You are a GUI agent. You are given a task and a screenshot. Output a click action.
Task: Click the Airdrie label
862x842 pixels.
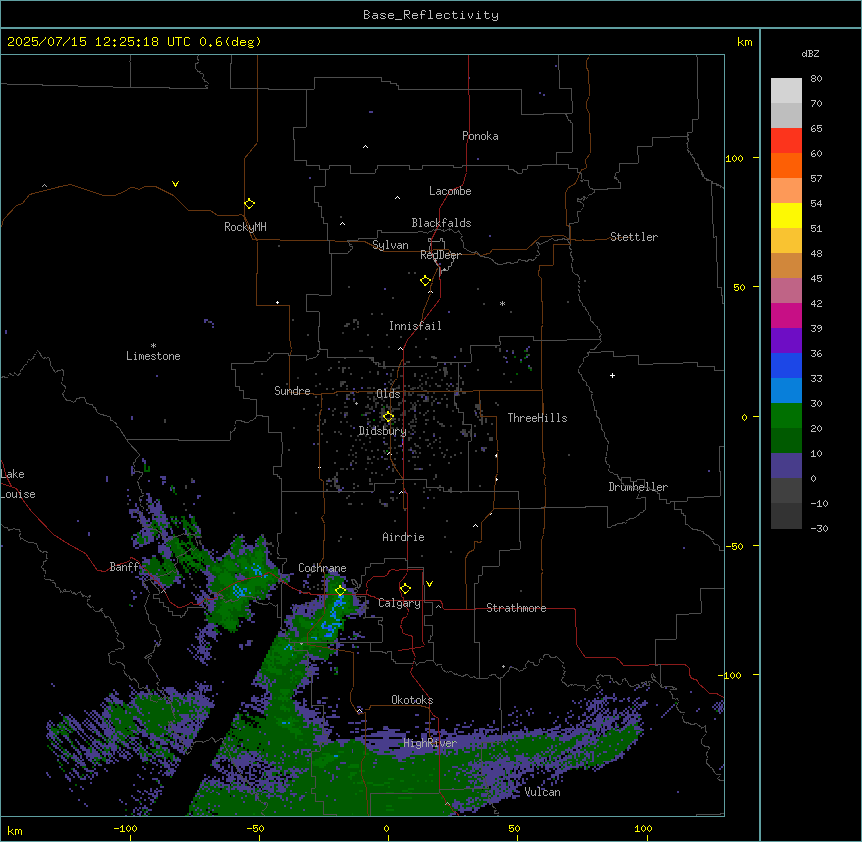click(403, 537)
